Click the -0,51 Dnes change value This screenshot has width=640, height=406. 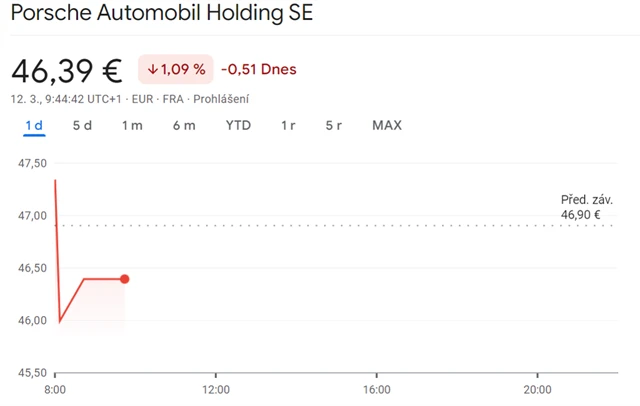click(258, 70)
